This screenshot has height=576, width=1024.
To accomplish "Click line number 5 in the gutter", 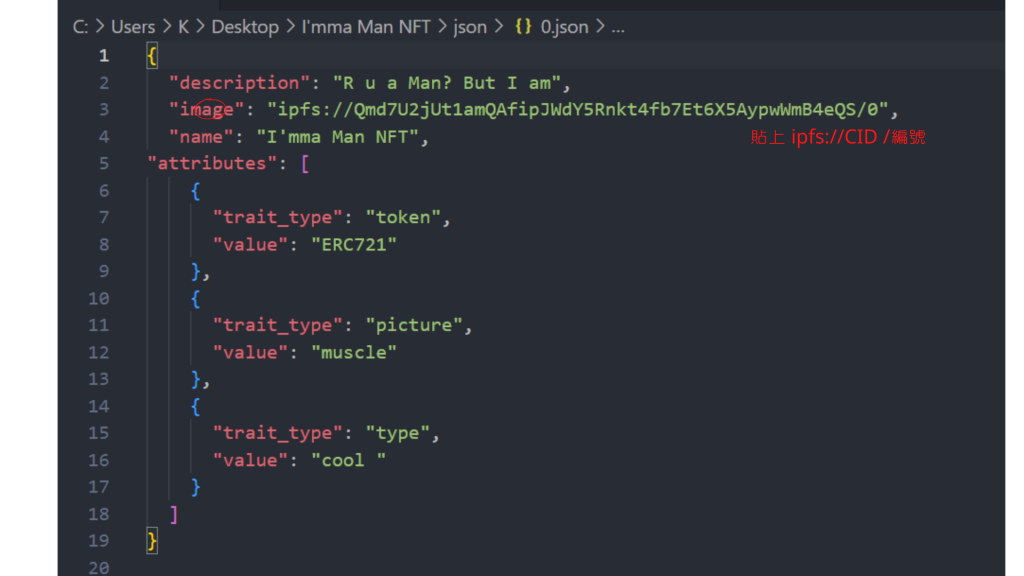I will coord(104,163).
